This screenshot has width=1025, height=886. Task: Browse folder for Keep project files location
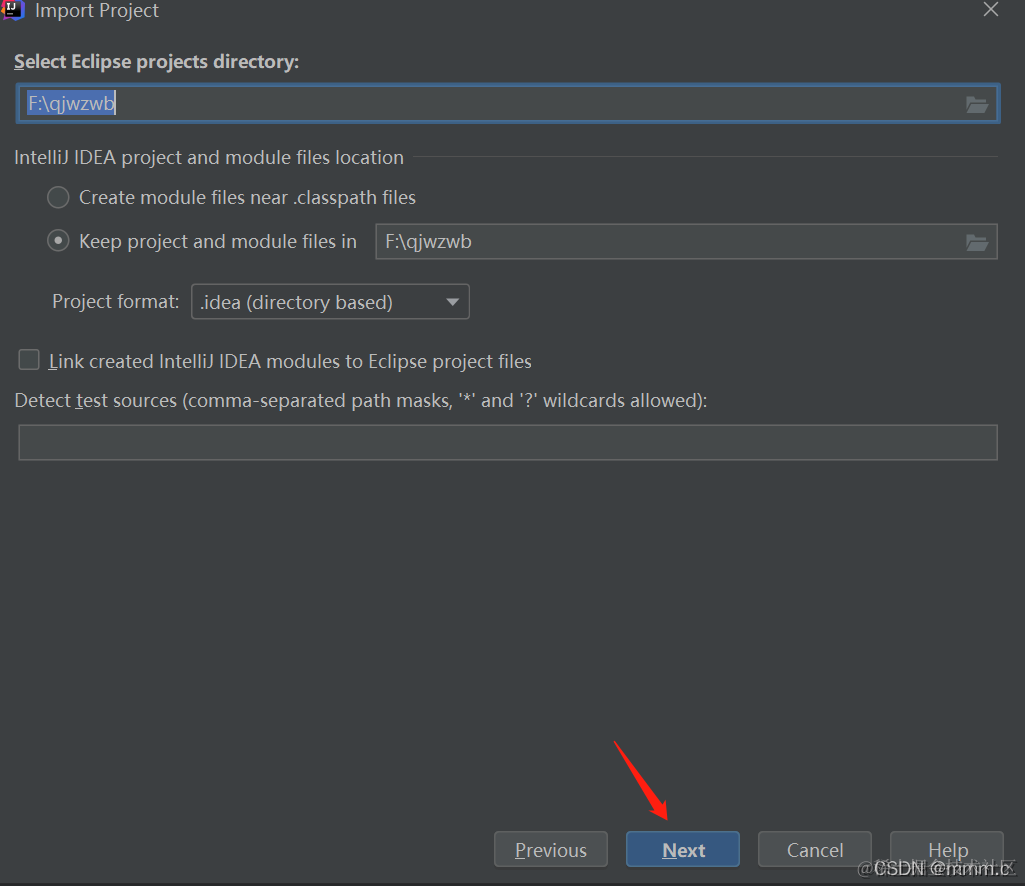click(x=977, y=243)
